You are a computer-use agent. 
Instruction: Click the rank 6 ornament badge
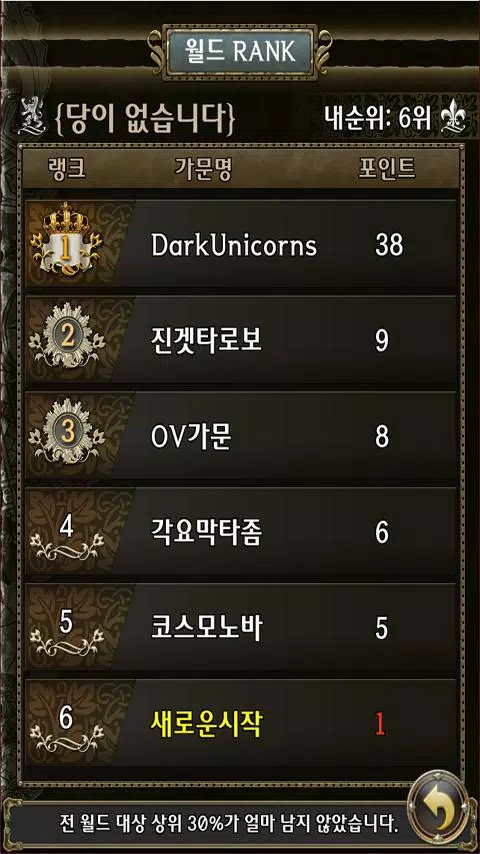pyautogui.click(x=66, y=729)
